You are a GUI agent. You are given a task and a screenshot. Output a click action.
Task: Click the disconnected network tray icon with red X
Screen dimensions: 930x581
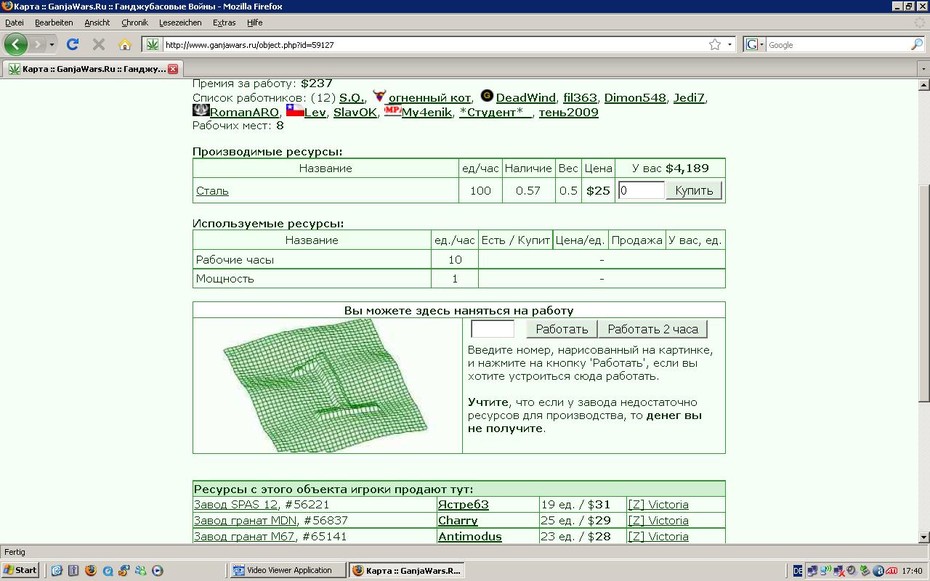click(839, 570)
